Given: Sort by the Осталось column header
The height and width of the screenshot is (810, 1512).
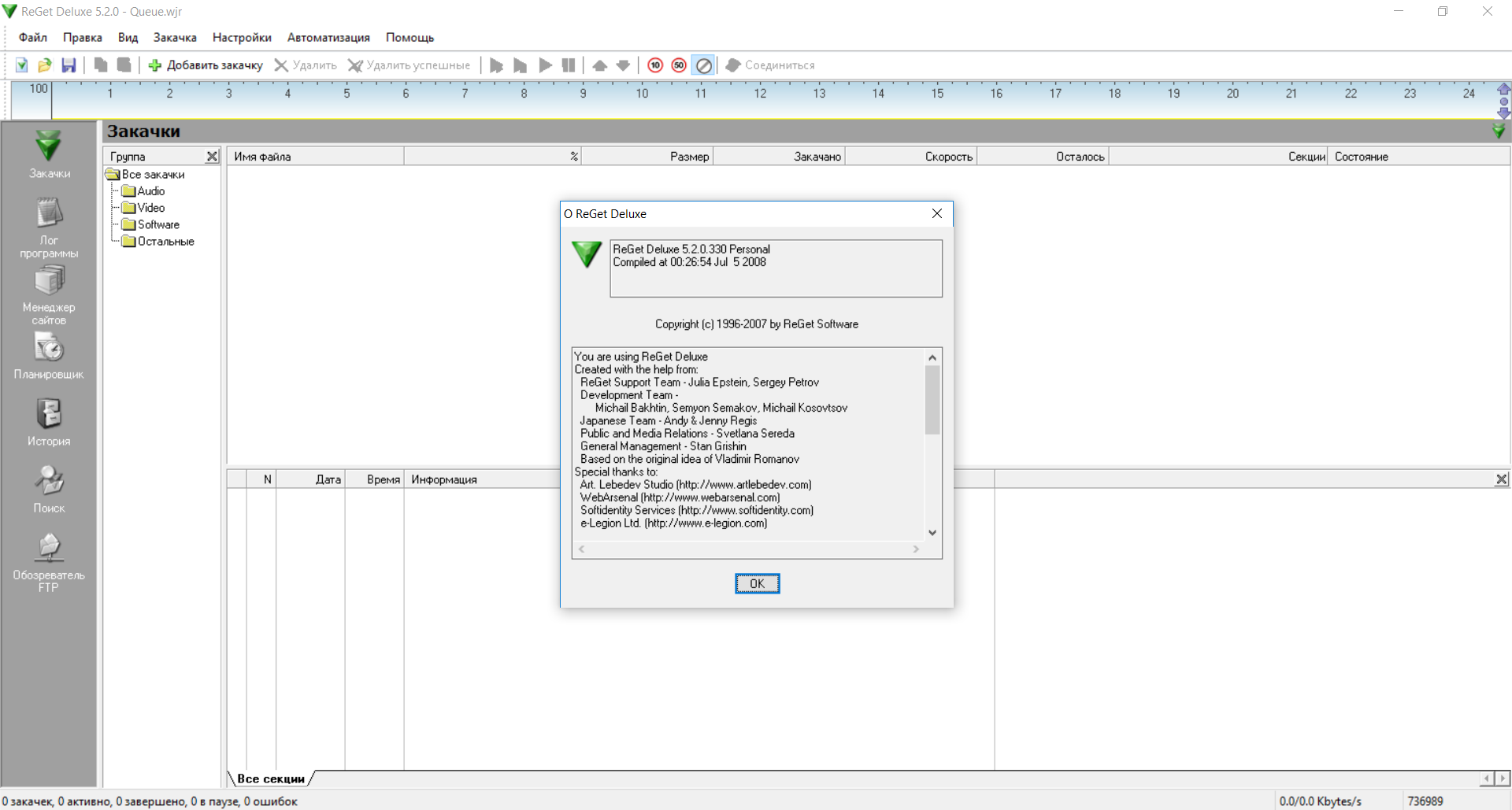Looking at the screenshot, I should [x=1043, y=157].
